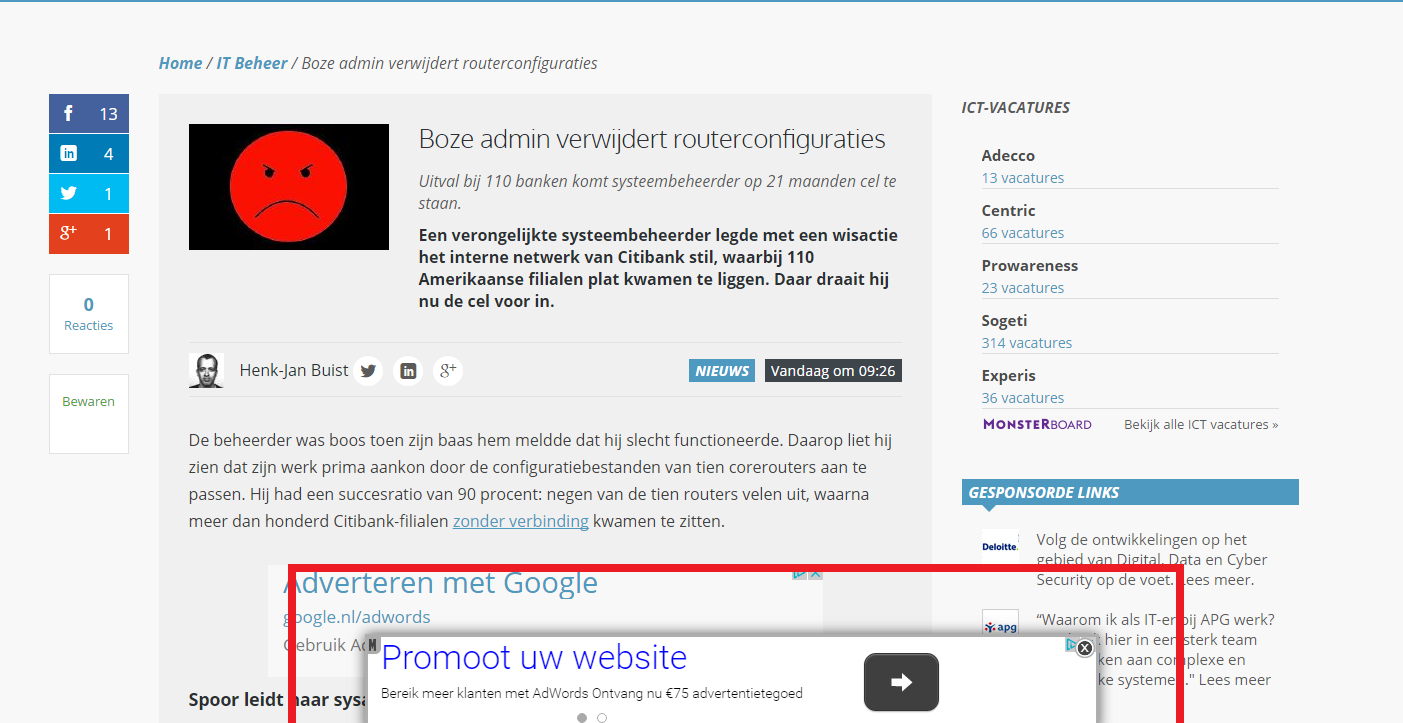Open author's LinkedIn profile icon
This screenshot has width=1403, height=723.
click(408, 371)
